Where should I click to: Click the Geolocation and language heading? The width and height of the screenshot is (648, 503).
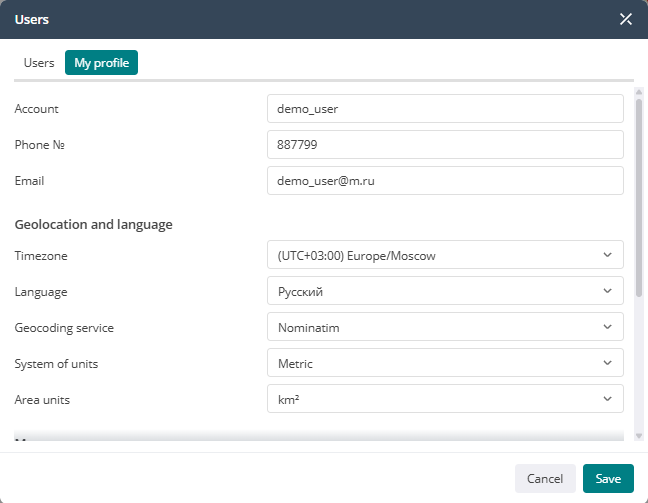(x=93, y=224)
